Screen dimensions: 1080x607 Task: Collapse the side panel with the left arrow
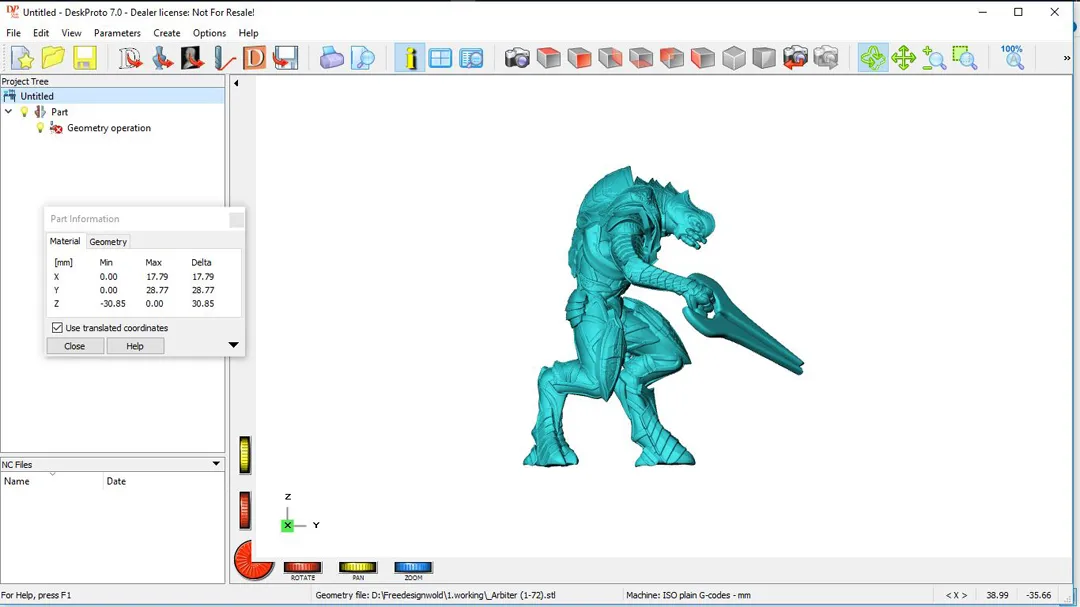click(236, 83)
